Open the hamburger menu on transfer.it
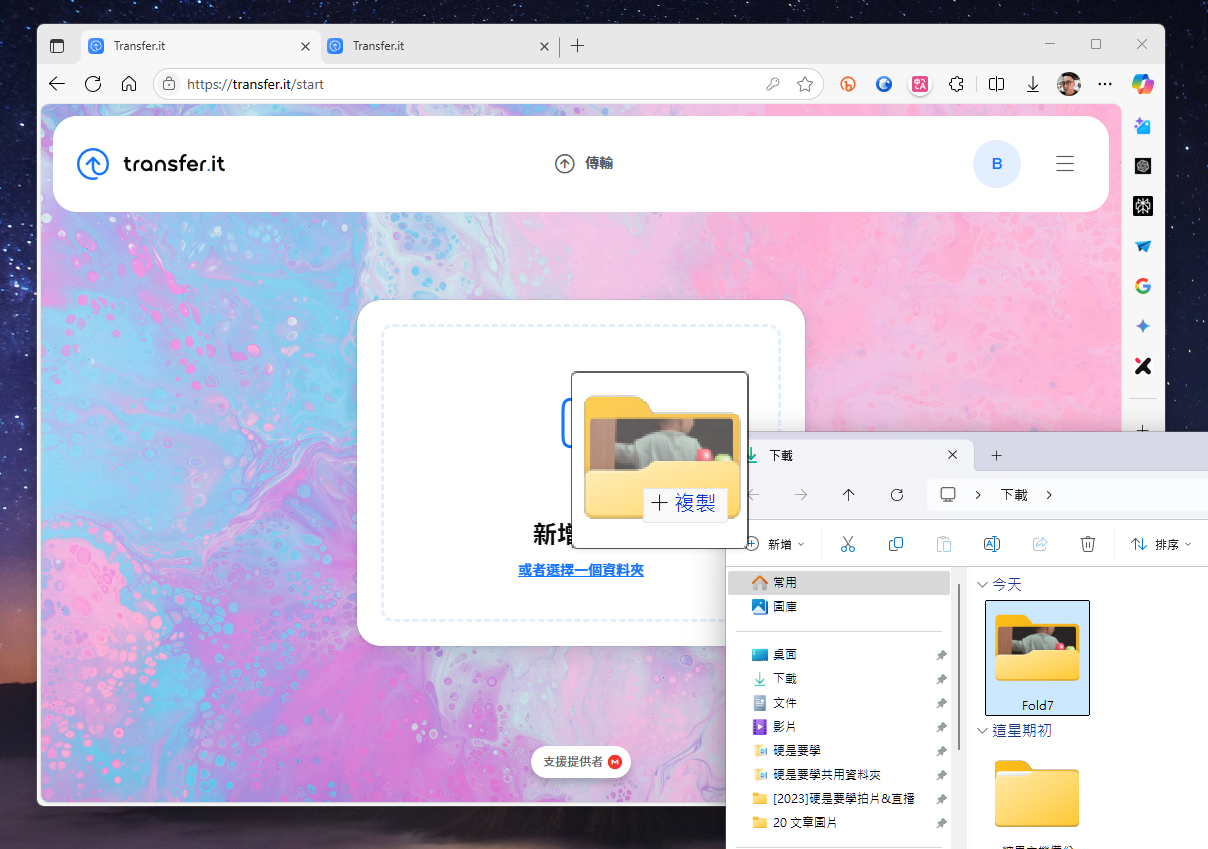The width and height of the screenshot is (1208, 849). [1065, 164]
